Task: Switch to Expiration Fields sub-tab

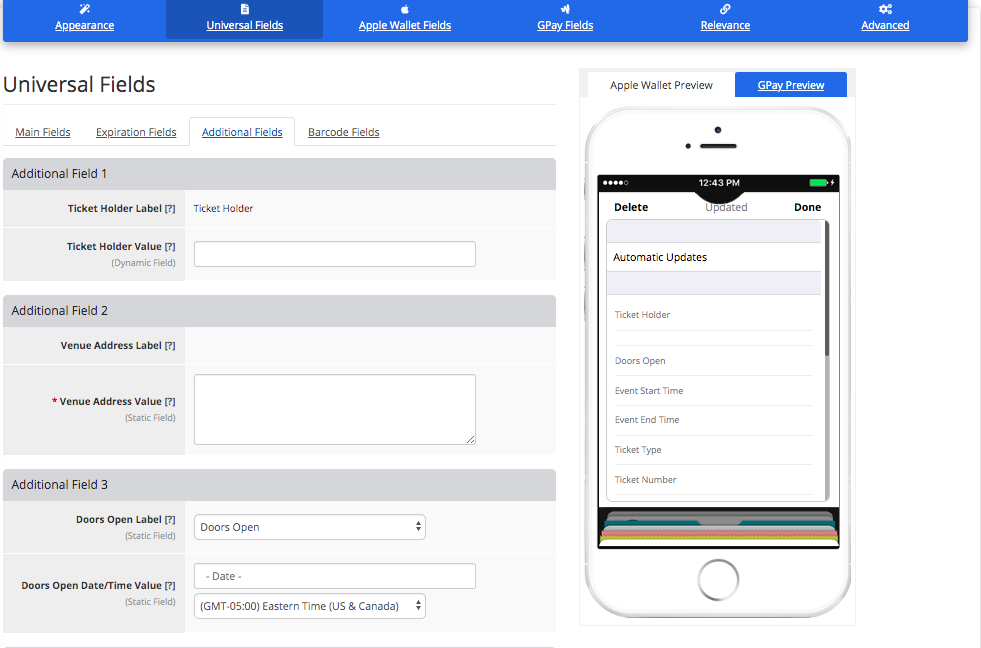Action: coord(136,132)
